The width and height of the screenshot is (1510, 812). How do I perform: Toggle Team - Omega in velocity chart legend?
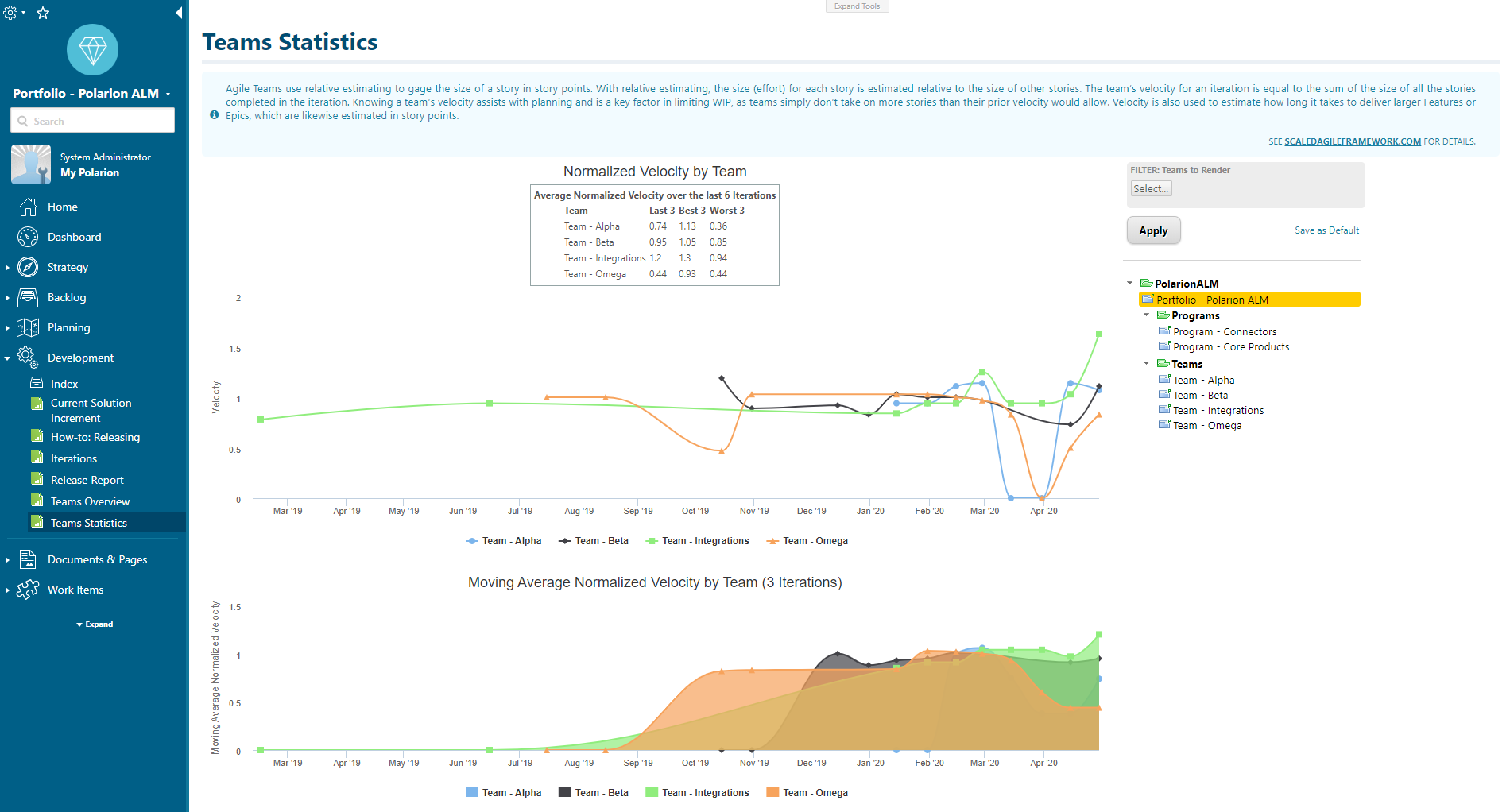807,541
